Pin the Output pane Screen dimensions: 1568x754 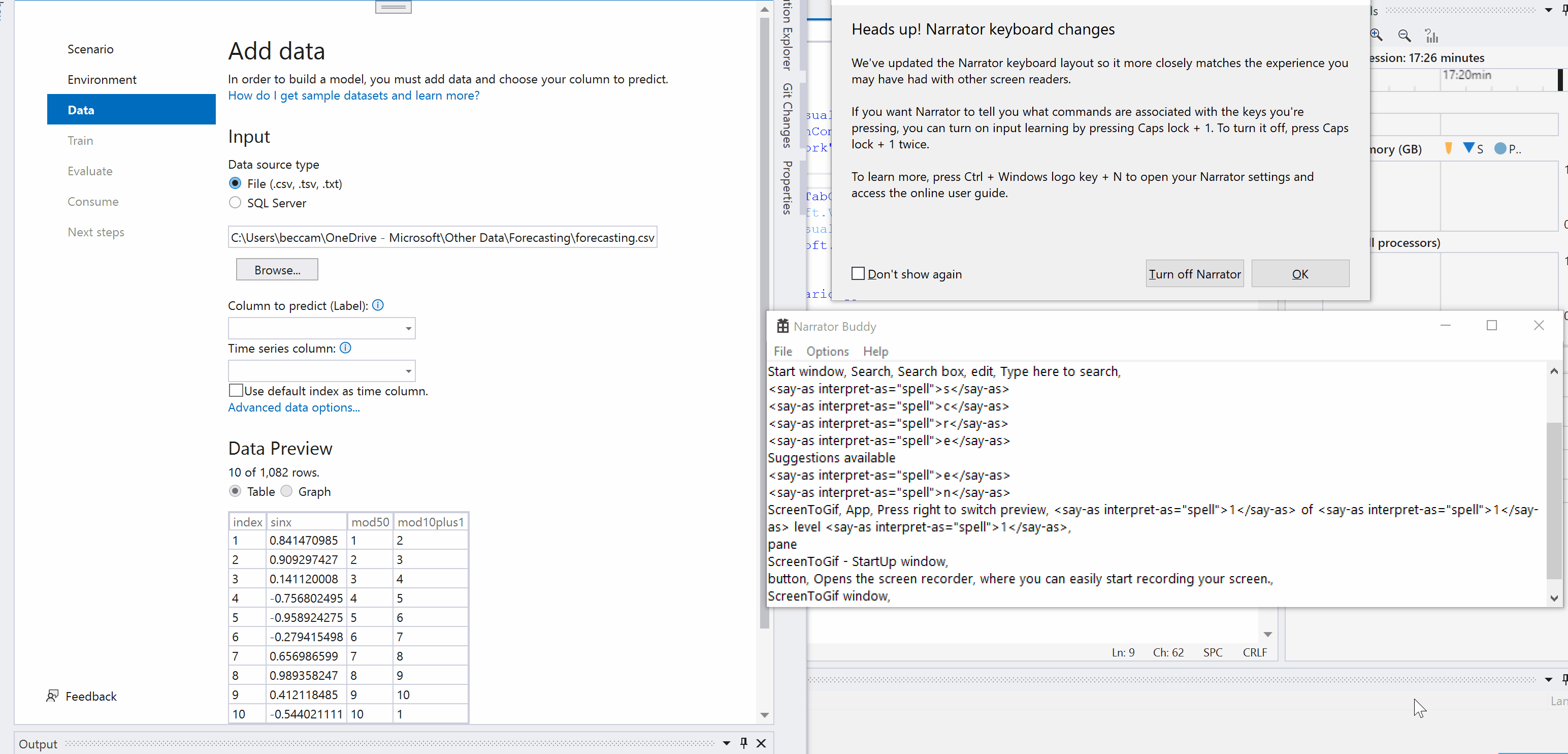(x=743, y=743)
